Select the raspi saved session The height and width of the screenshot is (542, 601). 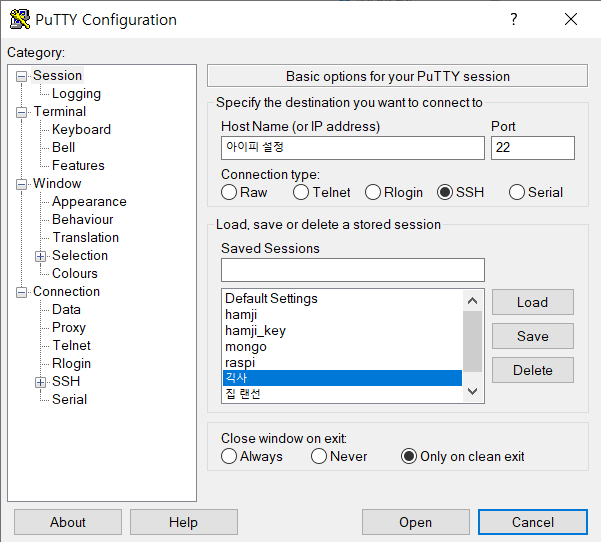[x=342, y=362]
